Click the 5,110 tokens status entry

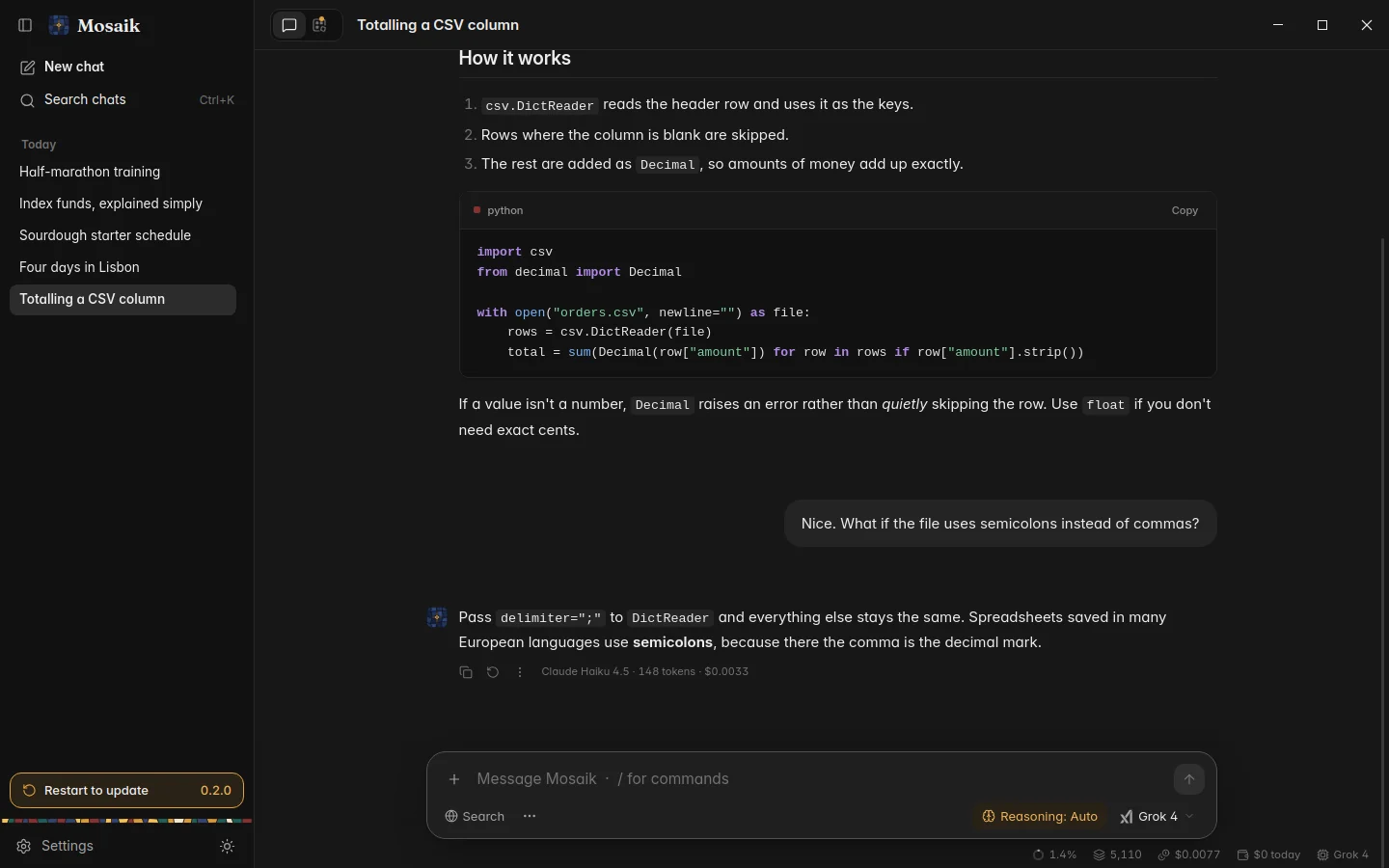coord(1117,854)
